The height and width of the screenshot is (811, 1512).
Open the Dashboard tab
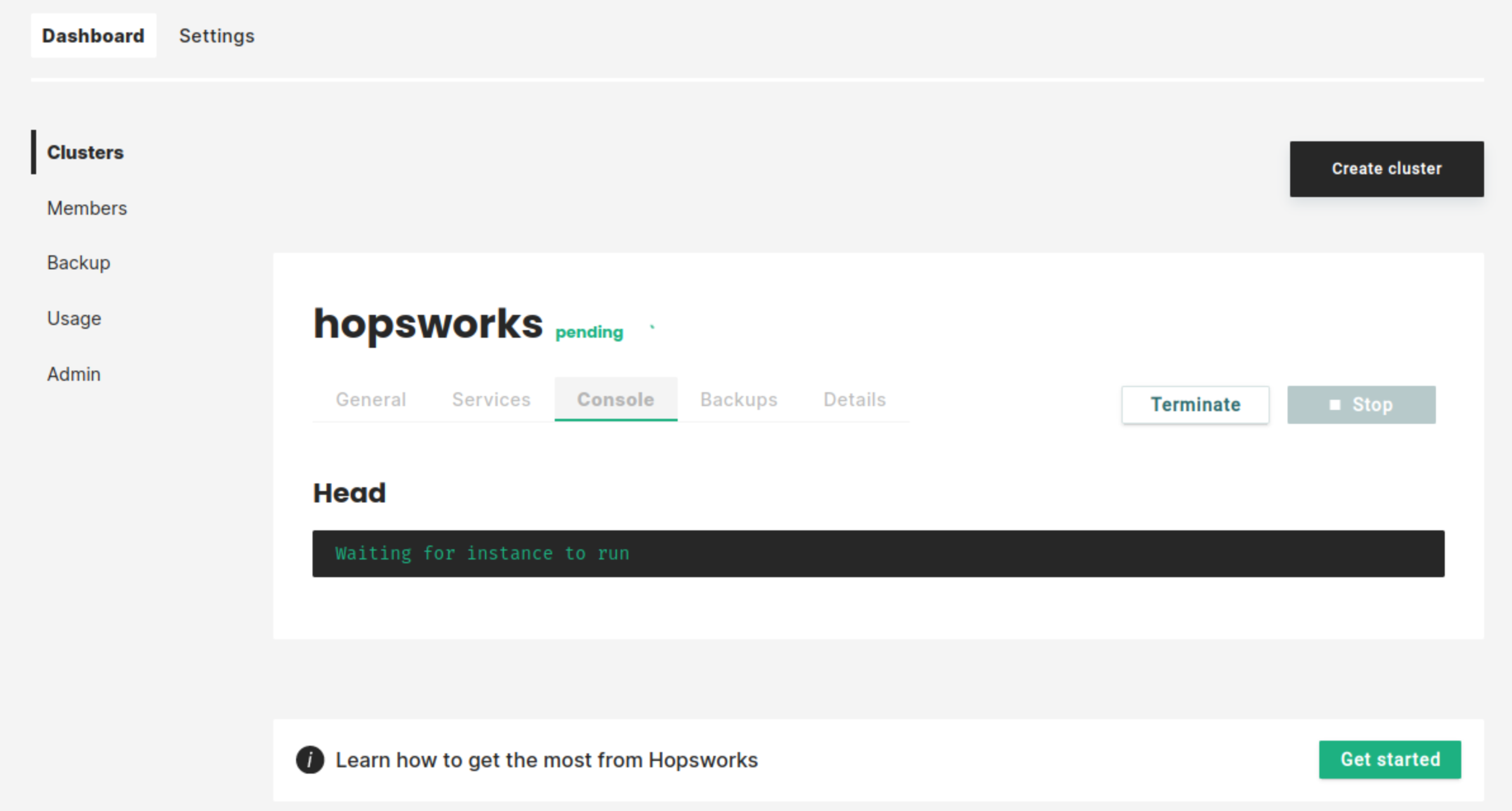point(93,35)
